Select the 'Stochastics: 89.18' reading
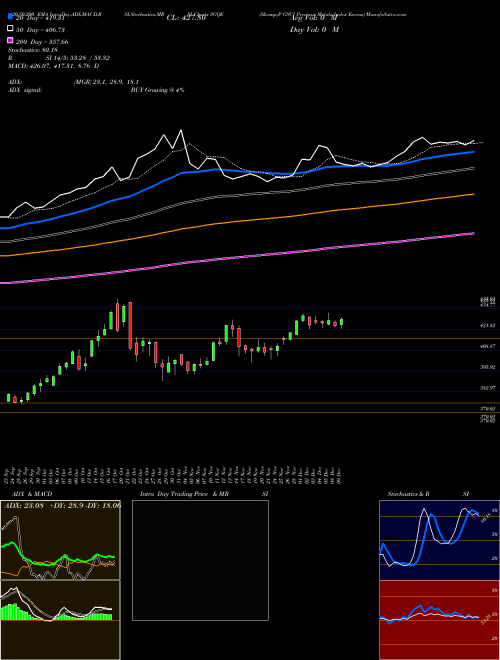The image size is (500, 660). coord(33,50)
